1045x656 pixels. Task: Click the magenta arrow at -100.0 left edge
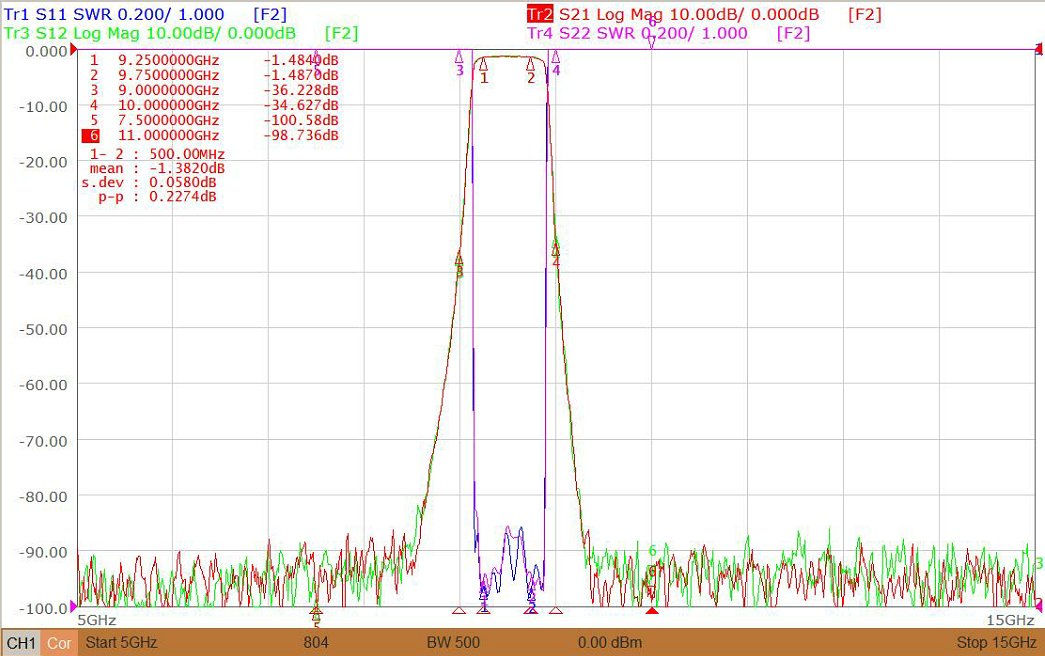tap(73, 607)
